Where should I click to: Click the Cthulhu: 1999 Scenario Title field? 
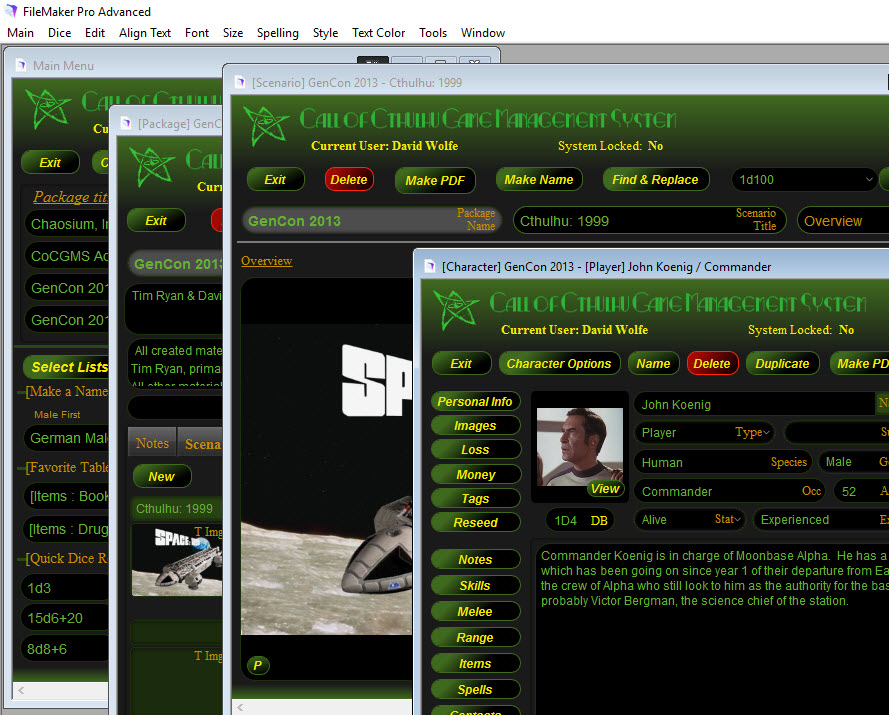click(649, 221)
